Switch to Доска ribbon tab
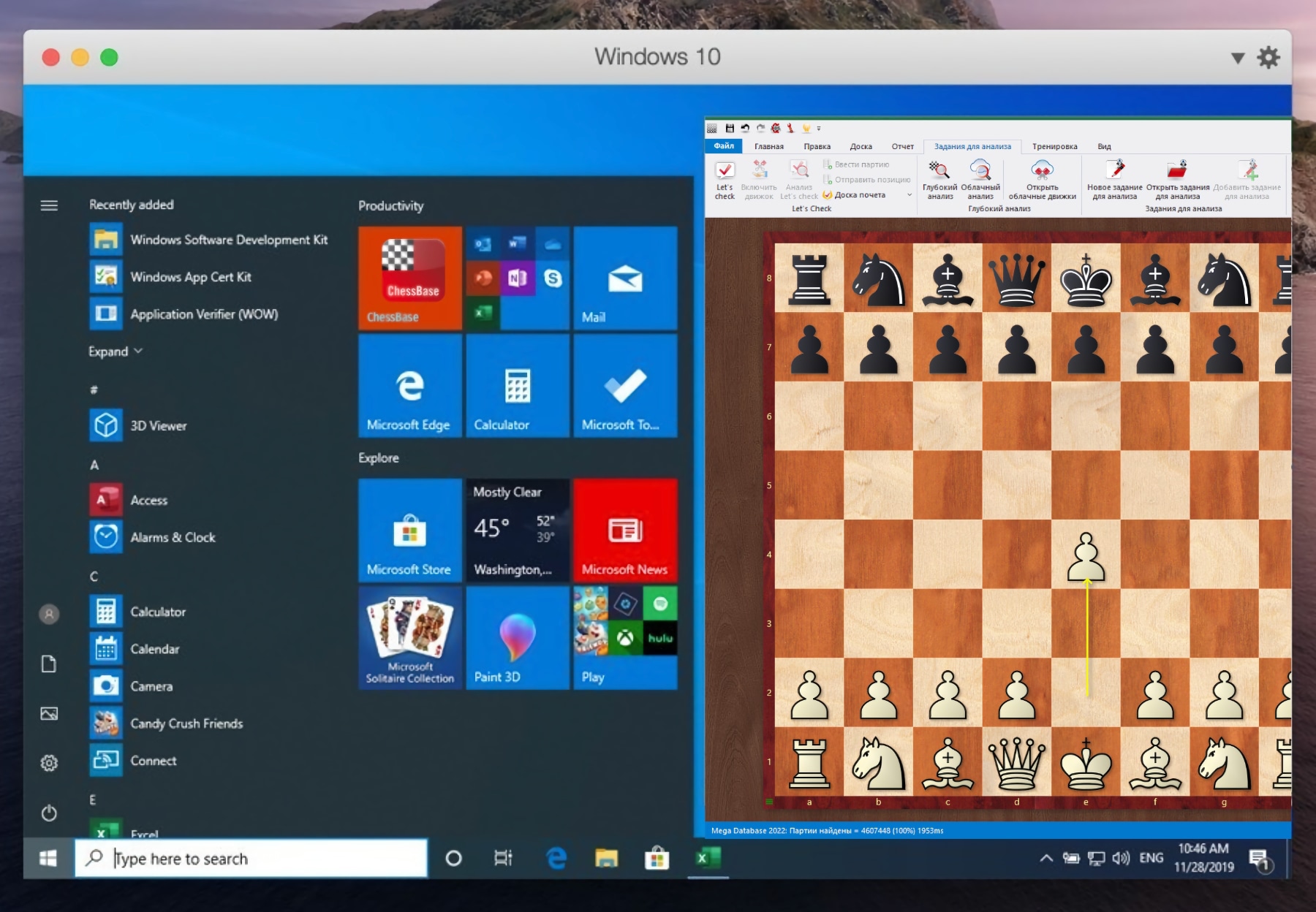This screenshot has height=912, width=1316. [x=861, y=146]
